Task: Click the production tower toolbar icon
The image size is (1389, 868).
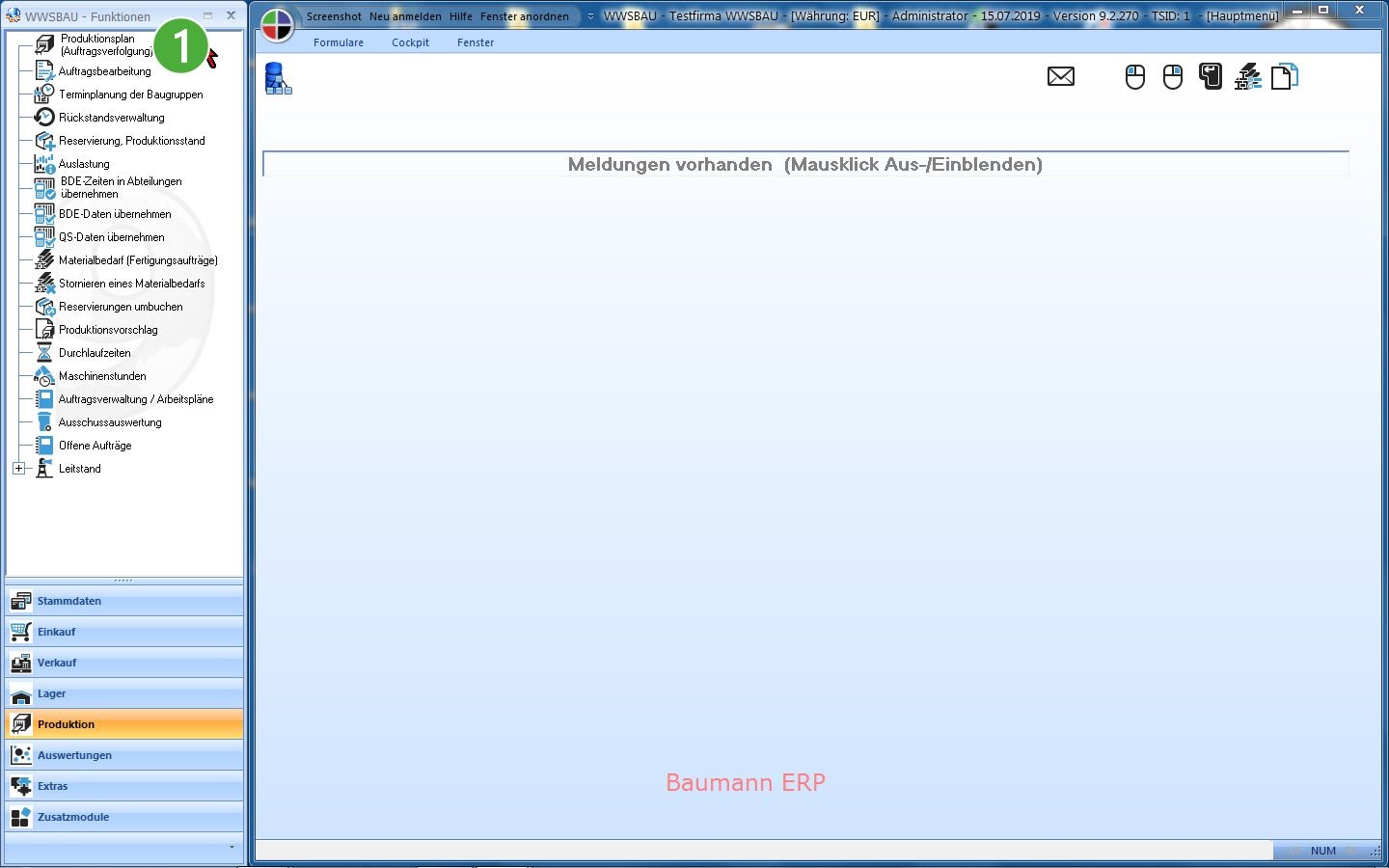Action: [x=1248, y=76]
